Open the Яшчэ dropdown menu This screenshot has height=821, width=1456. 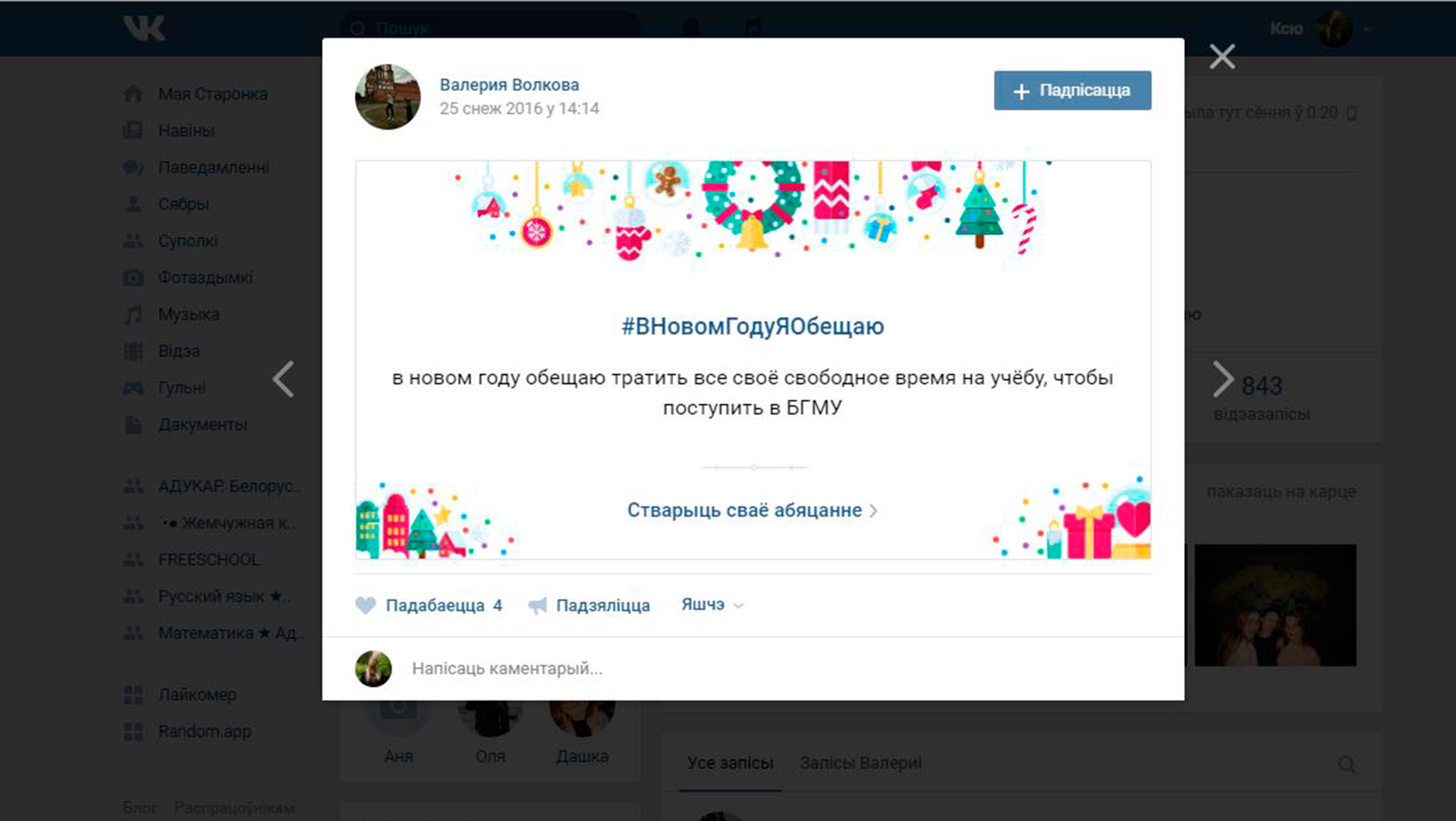coord(712,604)
